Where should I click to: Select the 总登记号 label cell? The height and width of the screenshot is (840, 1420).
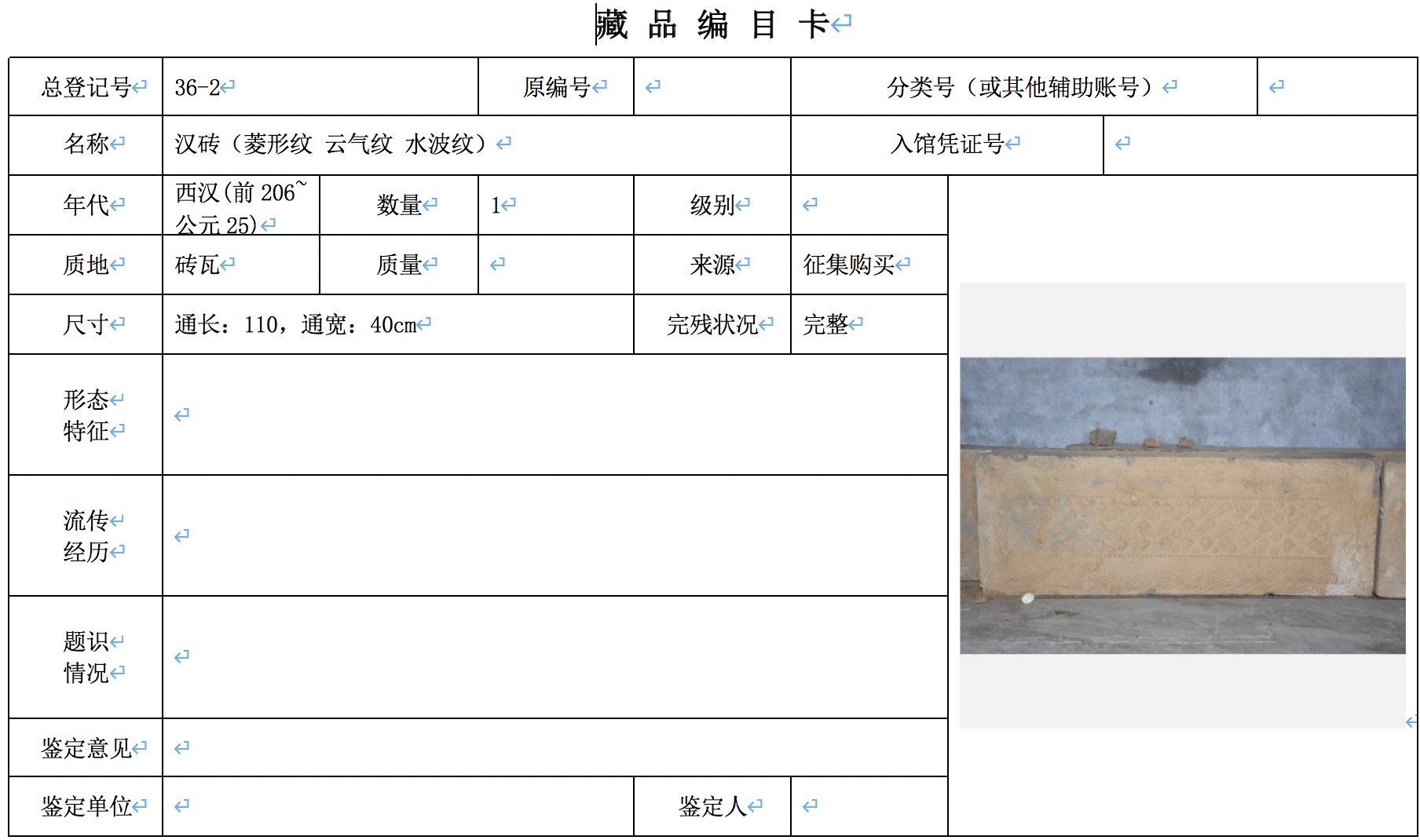pyautogui.click(x=86, y=86)
